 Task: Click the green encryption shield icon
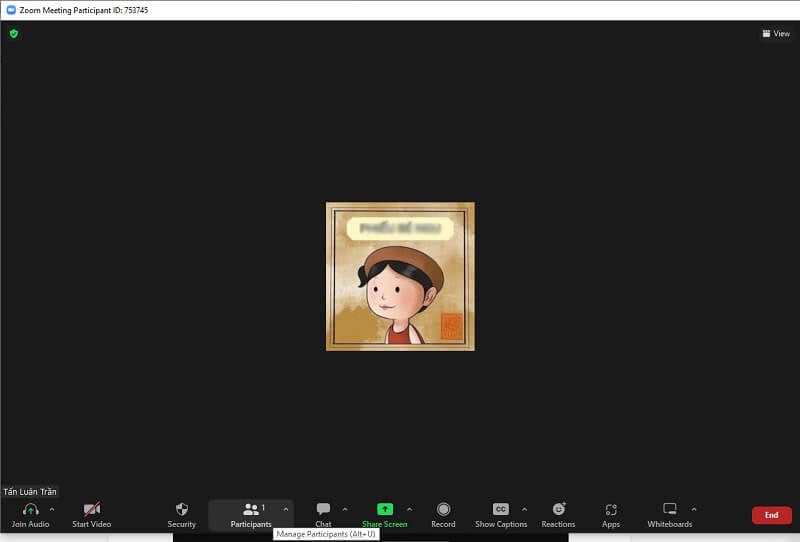coord(14,34)
